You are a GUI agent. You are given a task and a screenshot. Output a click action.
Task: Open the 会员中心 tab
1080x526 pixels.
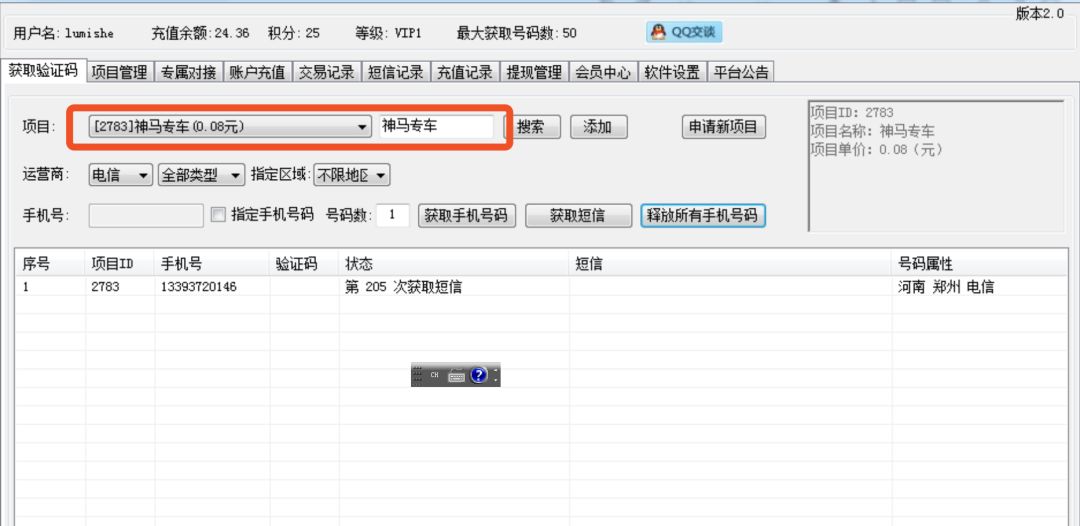point(603,72)
